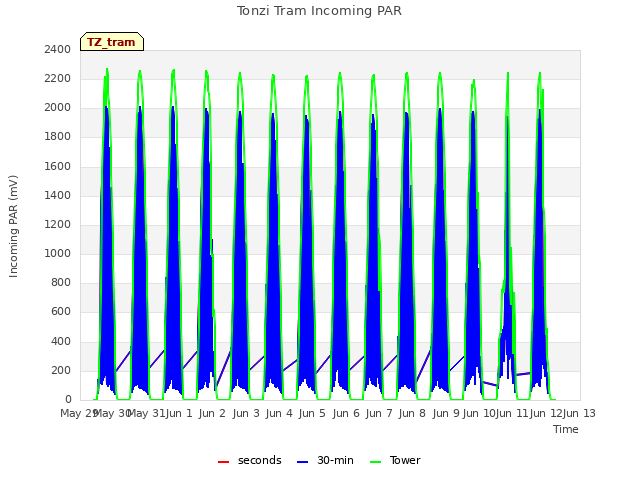Click the 1600 y-axis tick value

[x=58, y=166]
